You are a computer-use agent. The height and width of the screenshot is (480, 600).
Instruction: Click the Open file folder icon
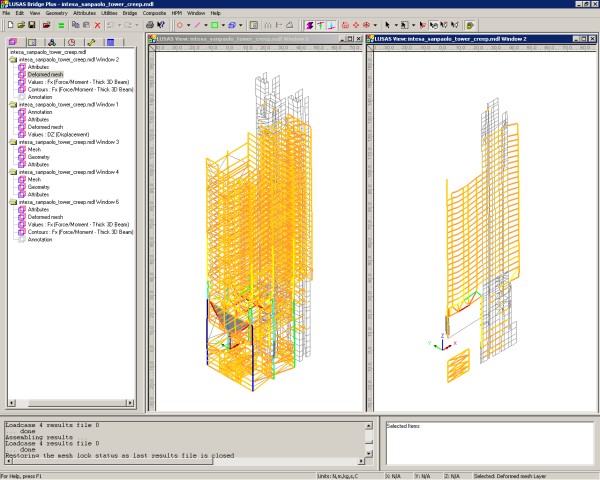click(19, 24)
